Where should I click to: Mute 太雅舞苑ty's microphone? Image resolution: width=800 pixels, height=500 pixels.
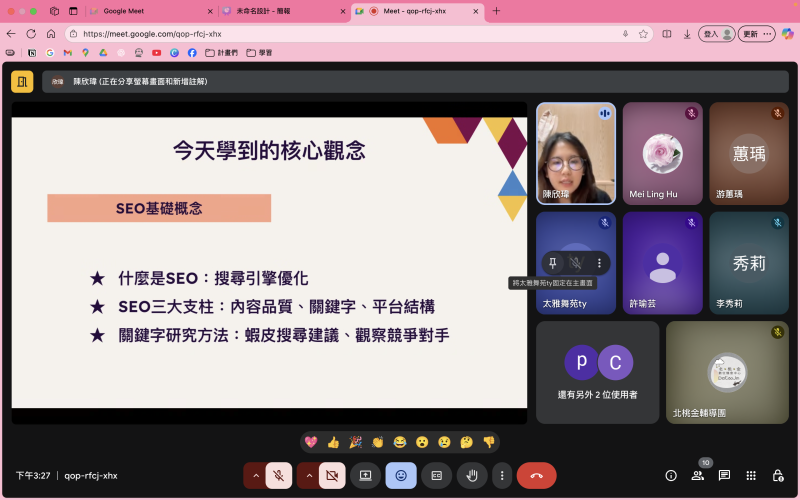point(576,263)
